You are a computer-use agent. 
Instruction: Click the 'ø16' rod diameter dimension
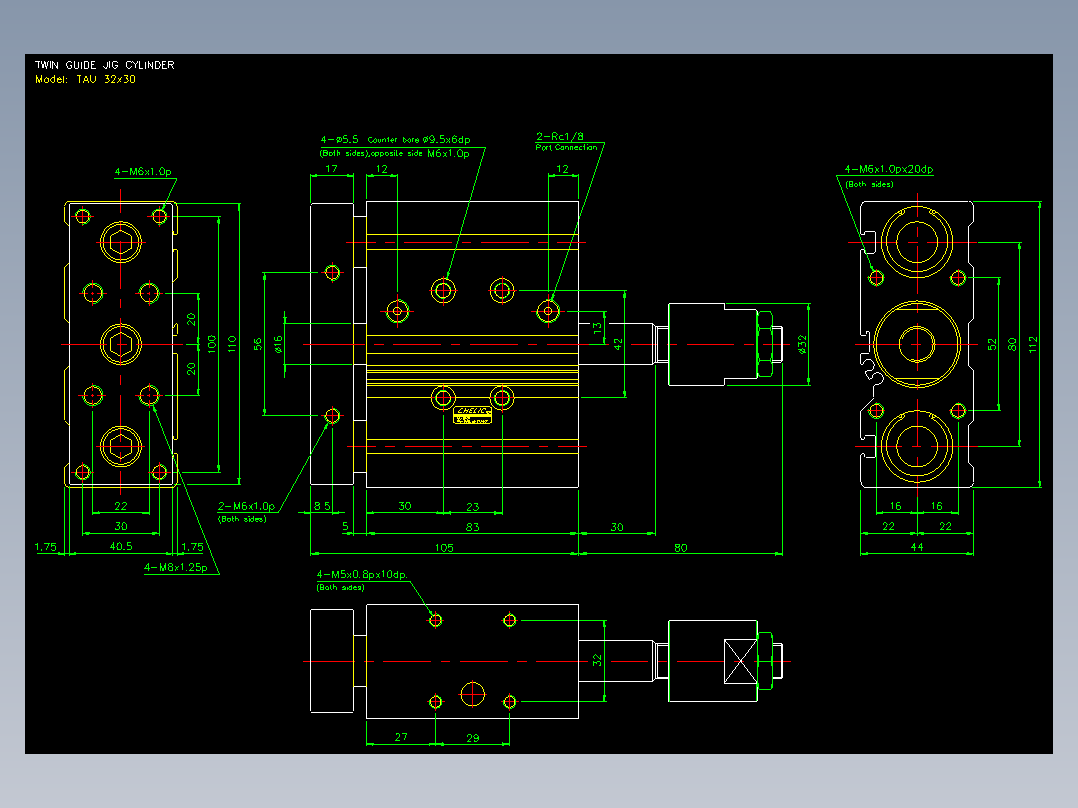tap(278, 344)
